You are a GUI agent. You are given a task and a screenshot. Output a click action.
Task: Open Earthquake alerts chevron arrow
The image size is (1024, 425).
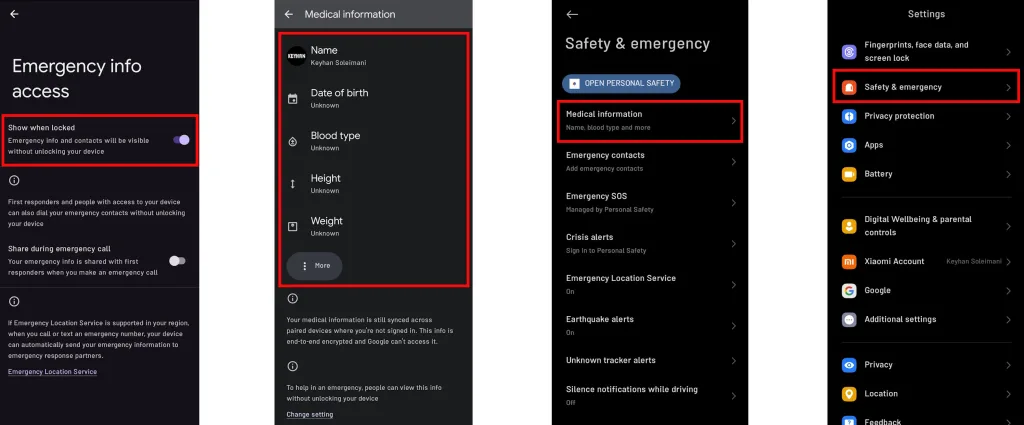tap(733, 325)
